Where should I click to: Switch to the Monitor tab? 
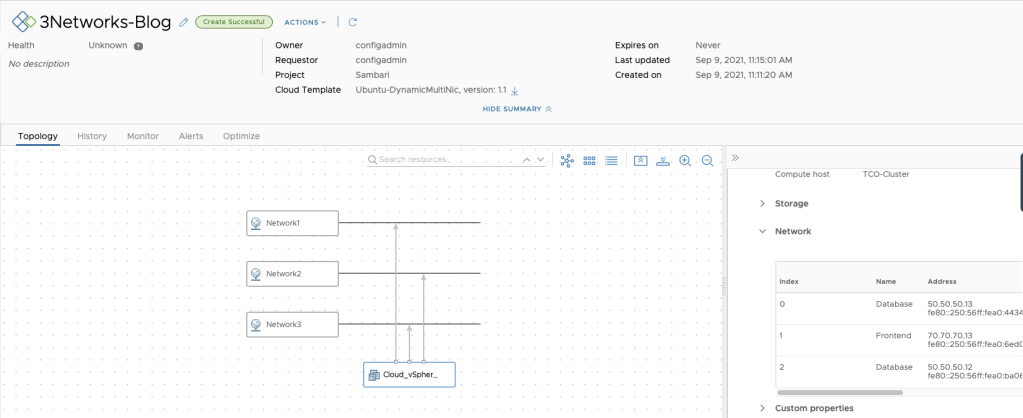click(x=142, y=136)
